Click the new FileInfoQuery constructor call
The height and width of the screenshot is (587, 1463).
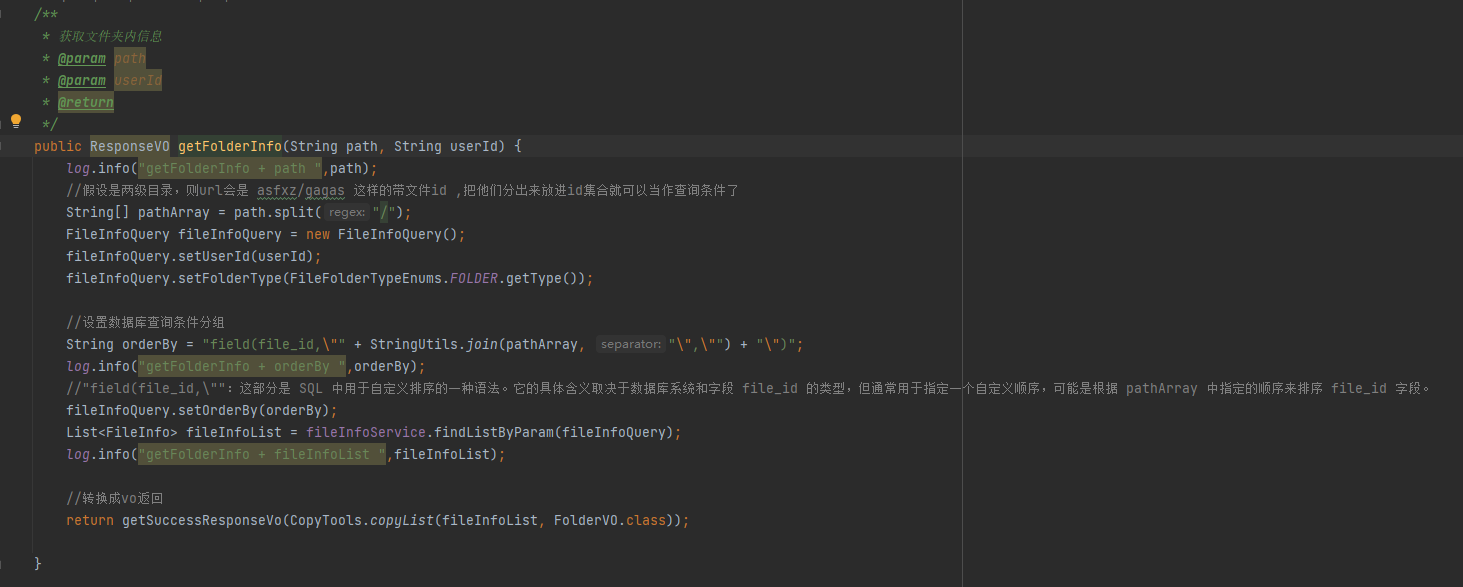point(398,233)
